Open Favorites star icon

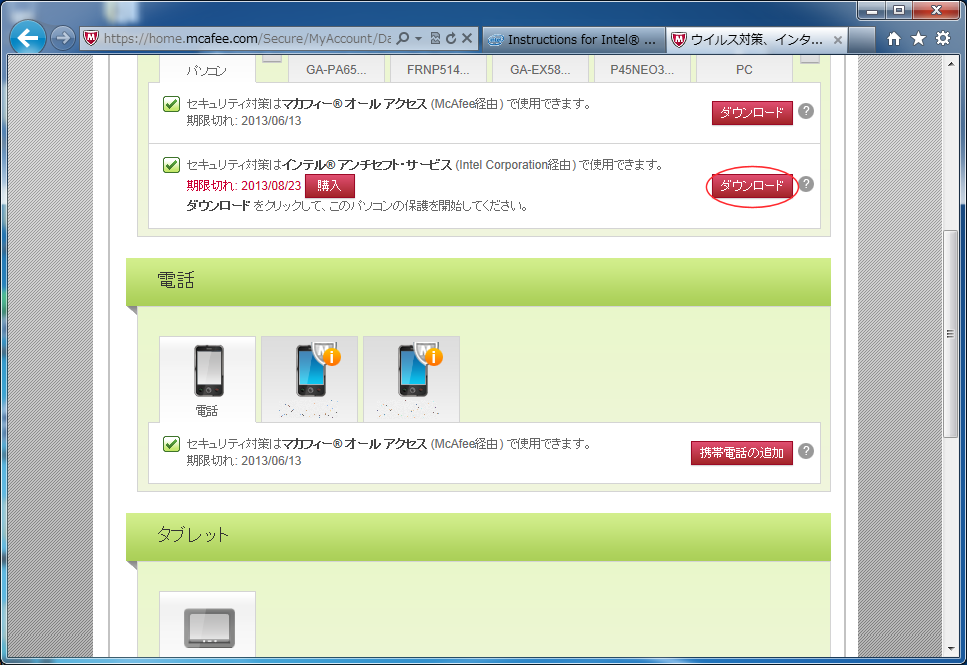pyautogui.click(x=918, y=39)
